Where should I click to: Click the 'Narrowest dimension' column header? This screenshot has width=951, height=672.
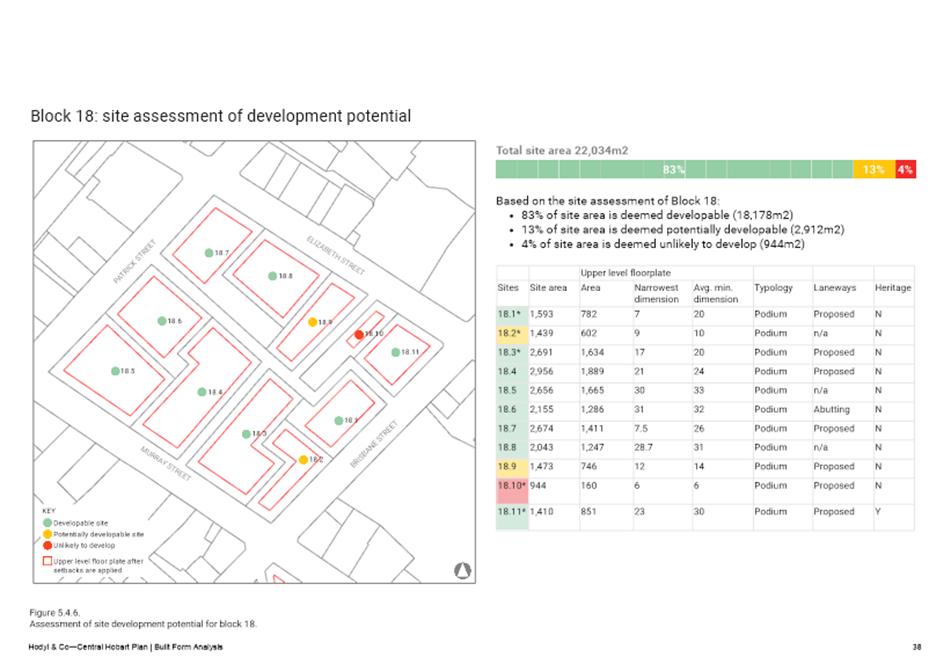click(656, 294)
